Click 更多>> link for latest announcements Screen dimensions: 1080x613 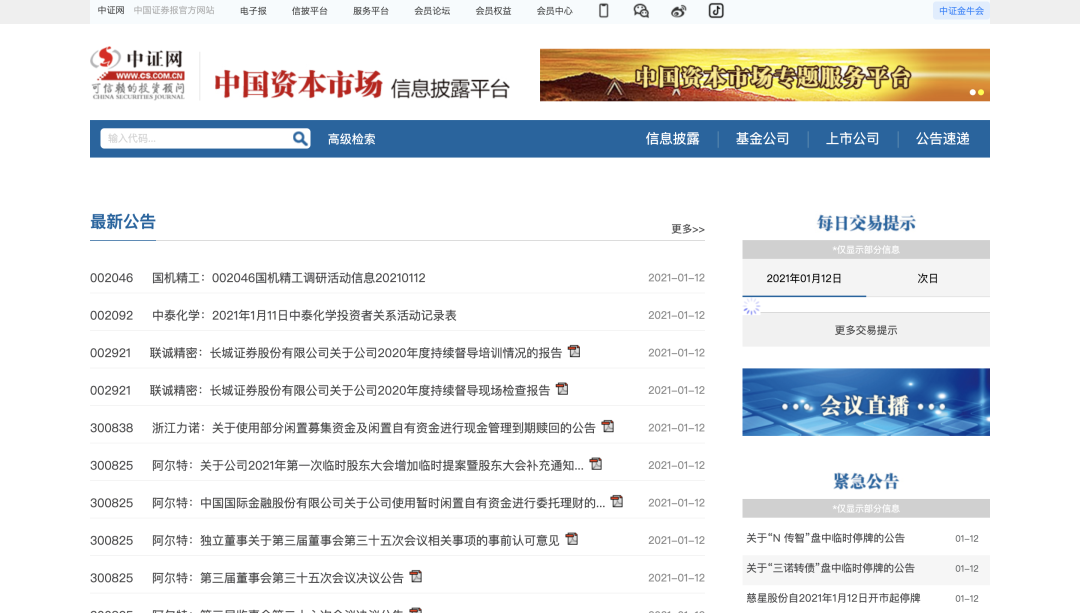click(x=687, y=229)
